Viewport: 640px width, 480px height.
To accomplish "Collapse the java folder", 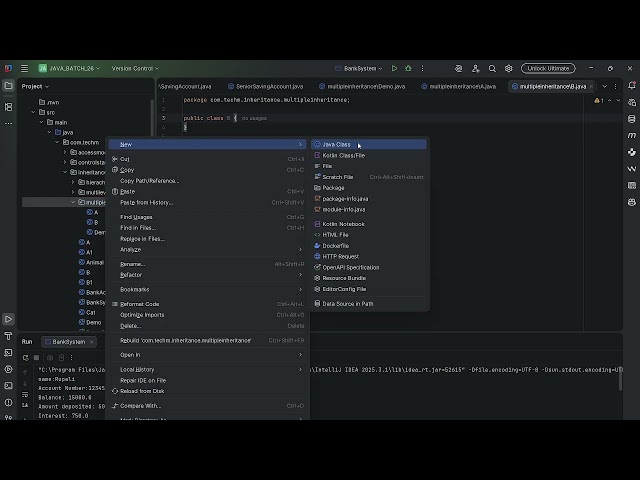I will [x=49, y=132].
